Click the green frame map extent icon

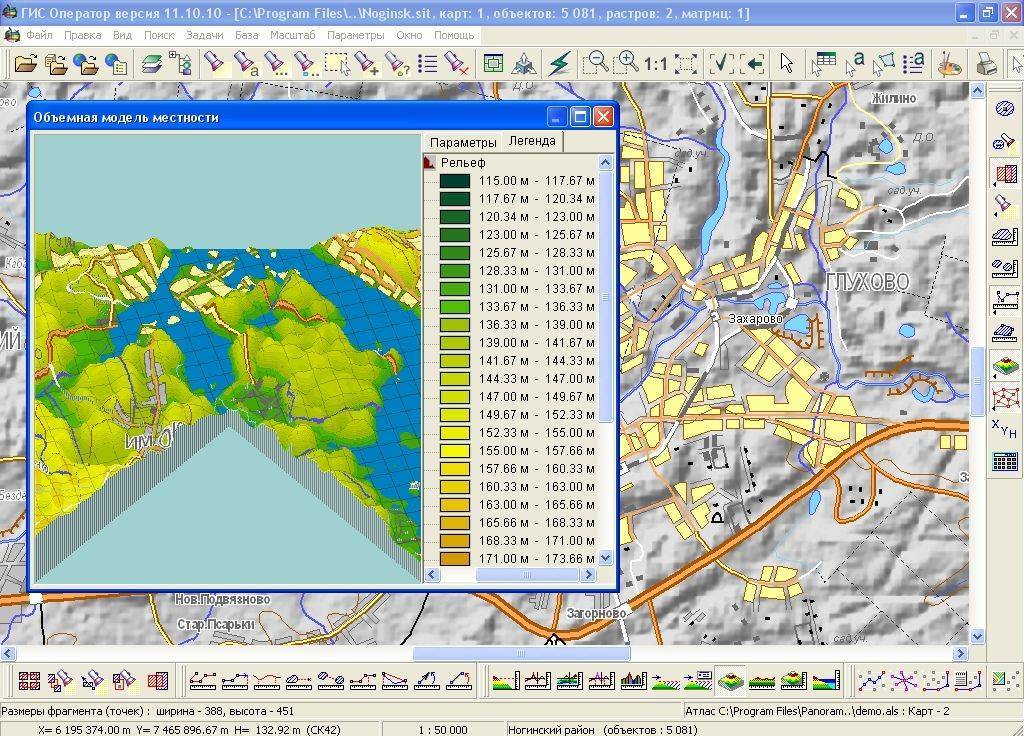click(493, 63)
